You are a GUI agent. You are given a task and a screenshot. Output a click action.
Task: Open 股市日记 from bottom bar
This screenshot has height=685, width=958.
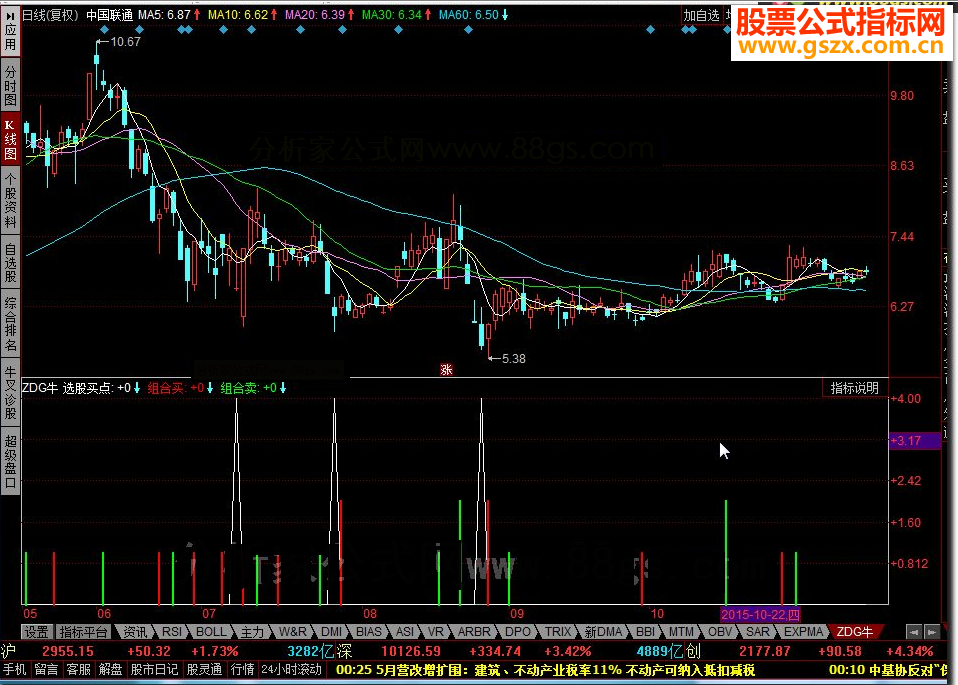coord(154,670)
